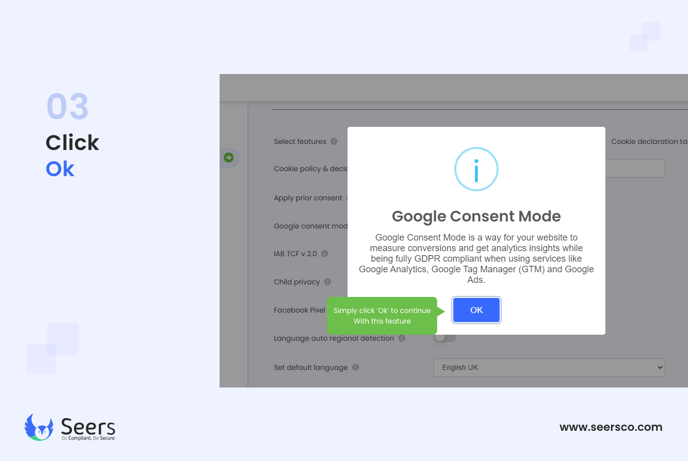Click info icon beside Set default language

(355, 367)
